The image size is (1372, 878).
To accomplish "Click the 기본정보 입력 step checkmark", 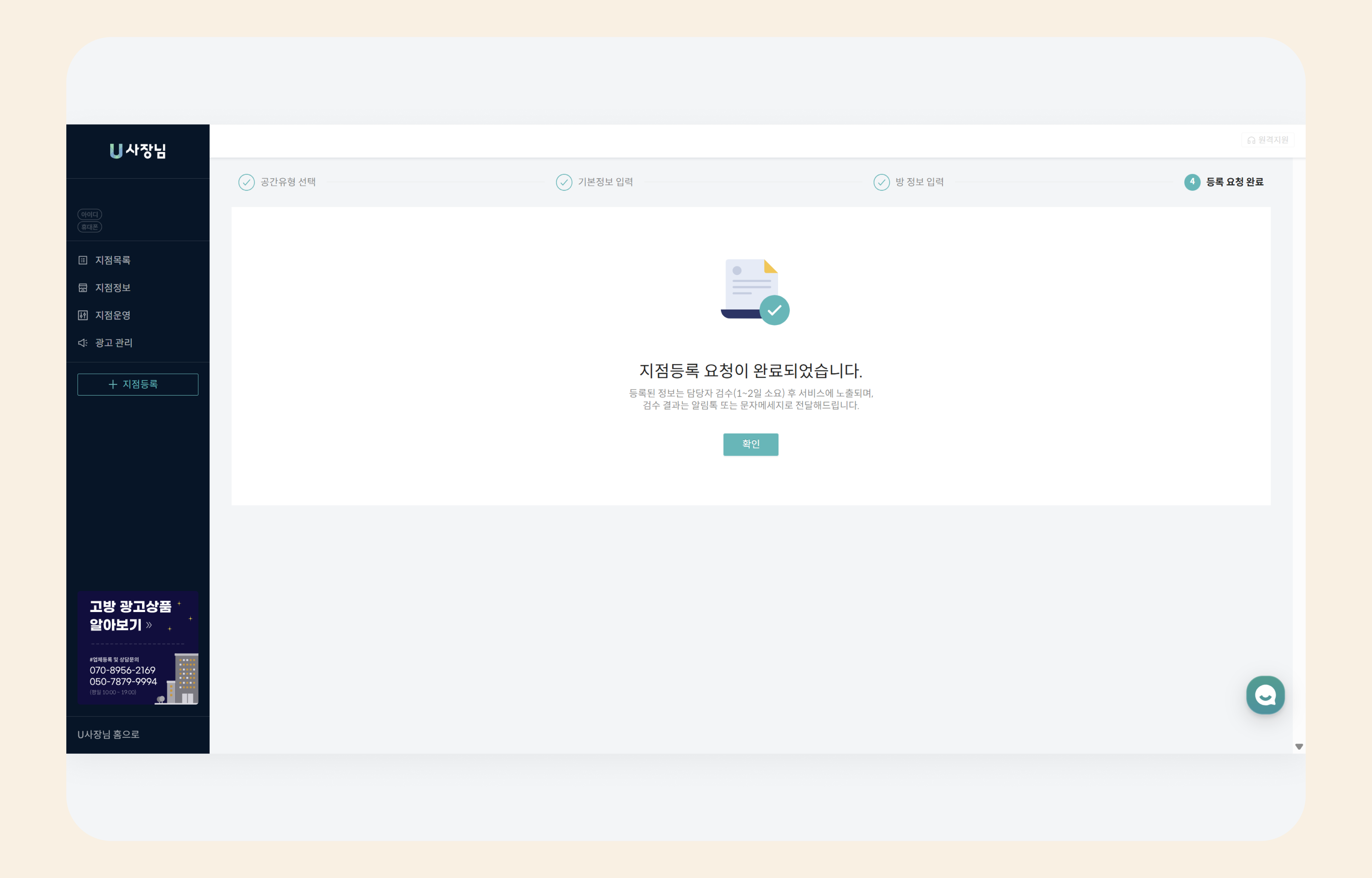I will (x=564, y=182).
